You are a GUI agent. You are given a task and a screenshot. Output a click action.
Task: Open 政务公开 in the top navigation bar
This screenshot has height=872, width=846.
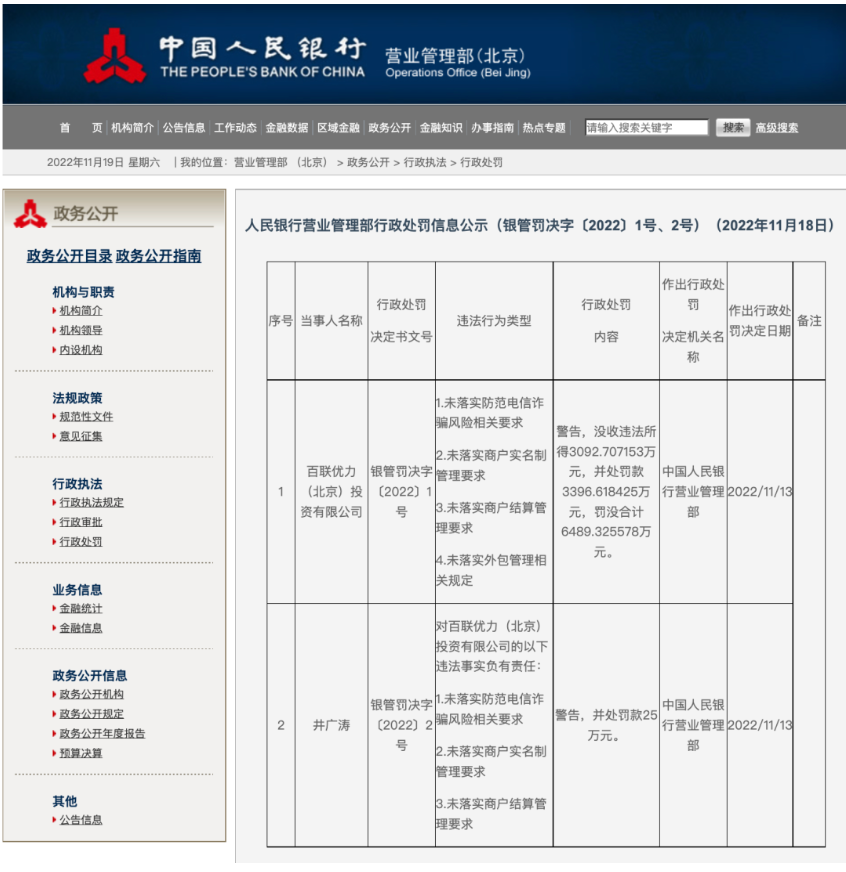(x=389, y=128)
